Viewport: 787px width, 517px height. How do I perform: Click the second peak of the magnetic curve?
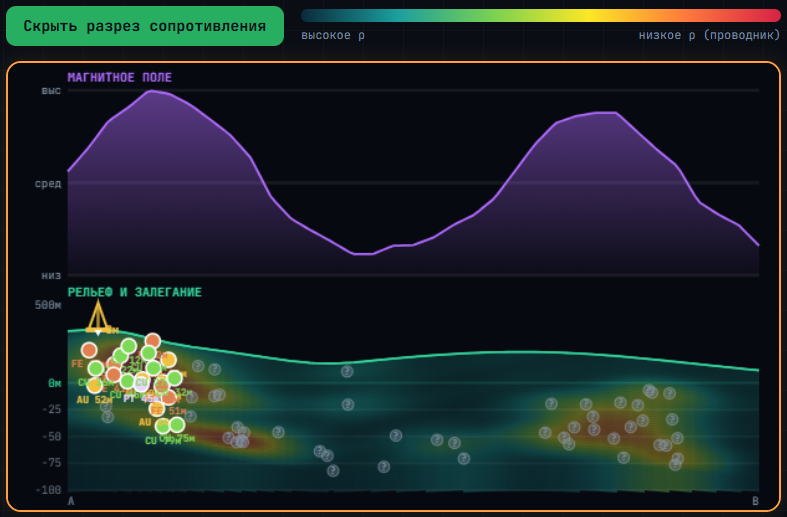605,112
